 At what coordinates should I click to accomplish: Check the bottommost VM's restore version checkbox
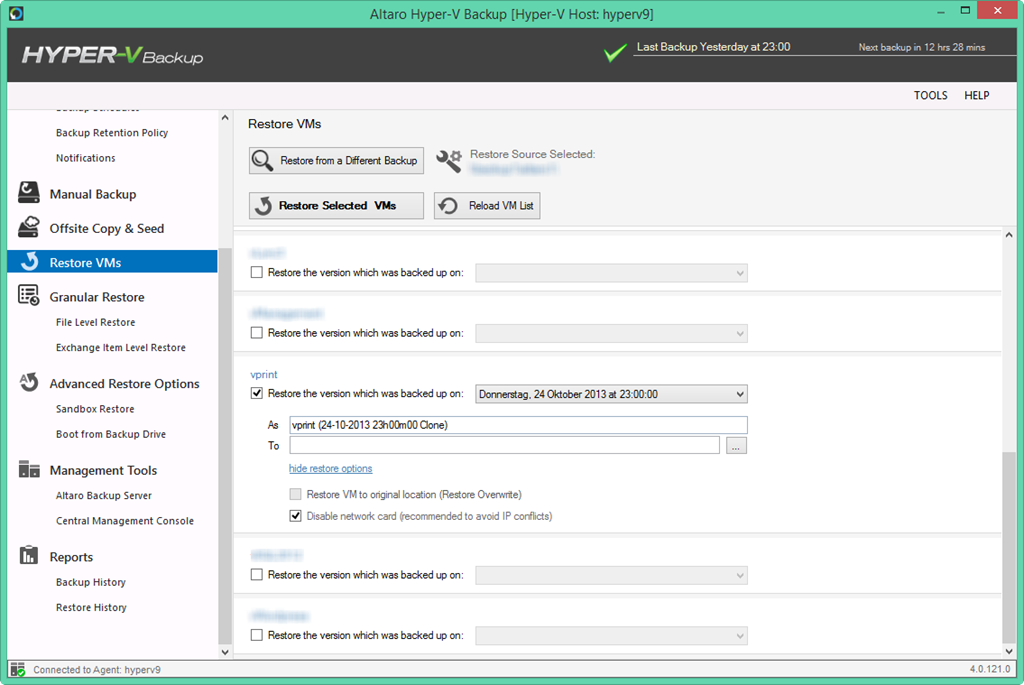coord(257,635)
